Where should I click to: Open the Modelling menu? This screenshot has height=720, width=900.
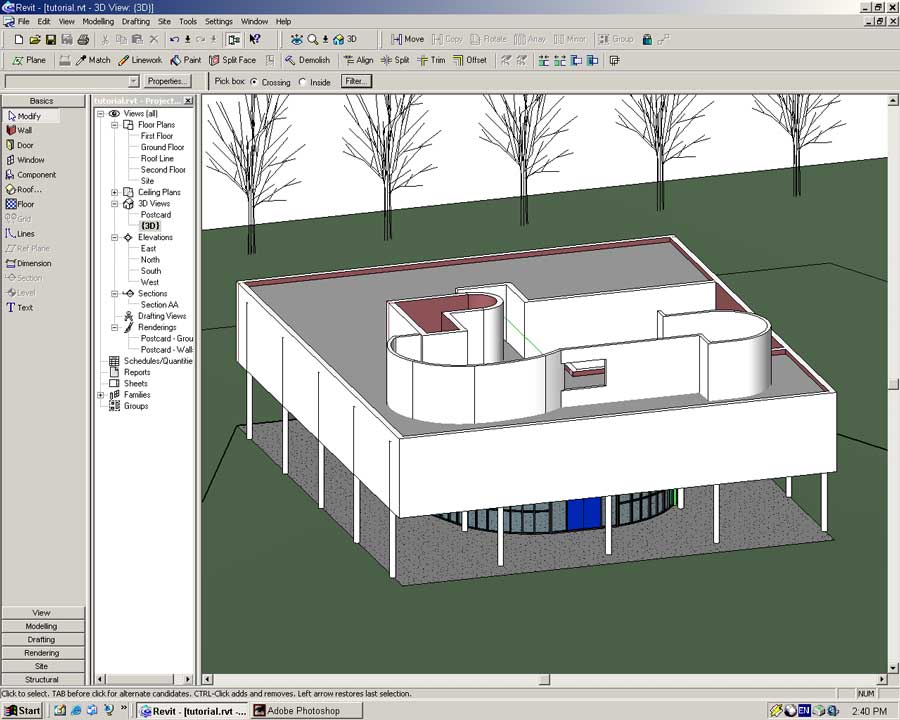[98, 21]
